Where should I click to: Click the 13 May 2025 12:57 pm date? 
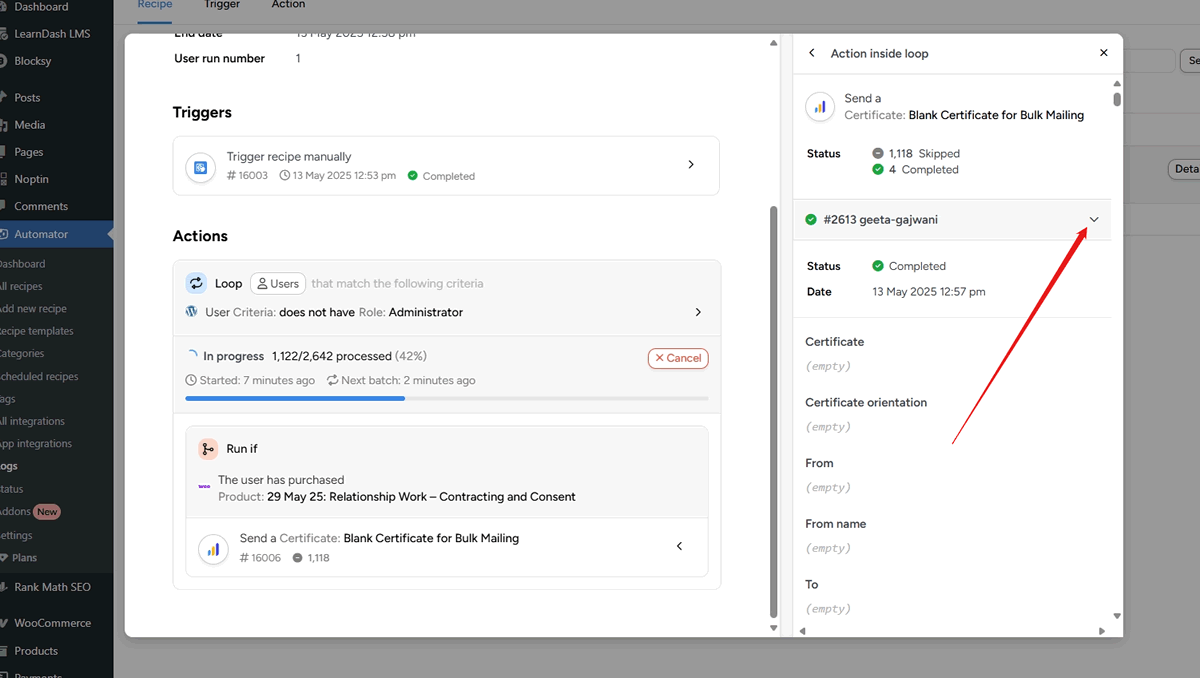coord(929,292)
